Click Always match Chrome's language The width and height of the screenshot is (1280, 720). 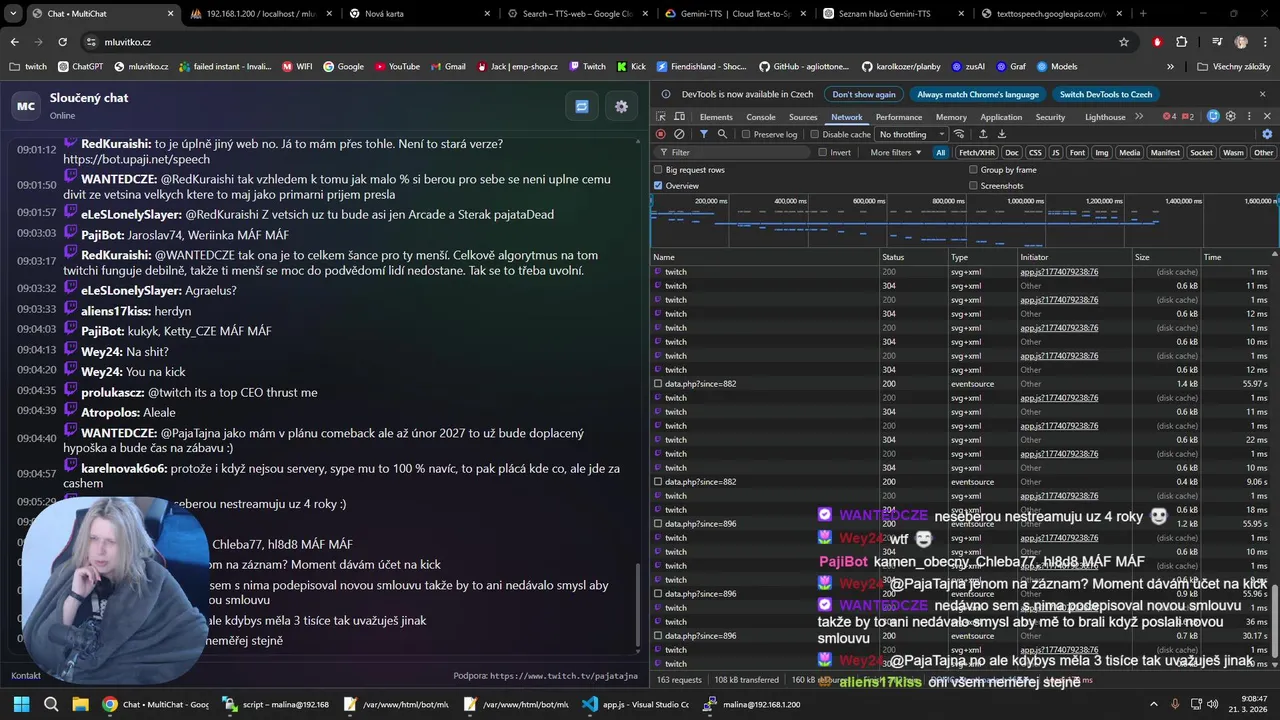(978, 94)
